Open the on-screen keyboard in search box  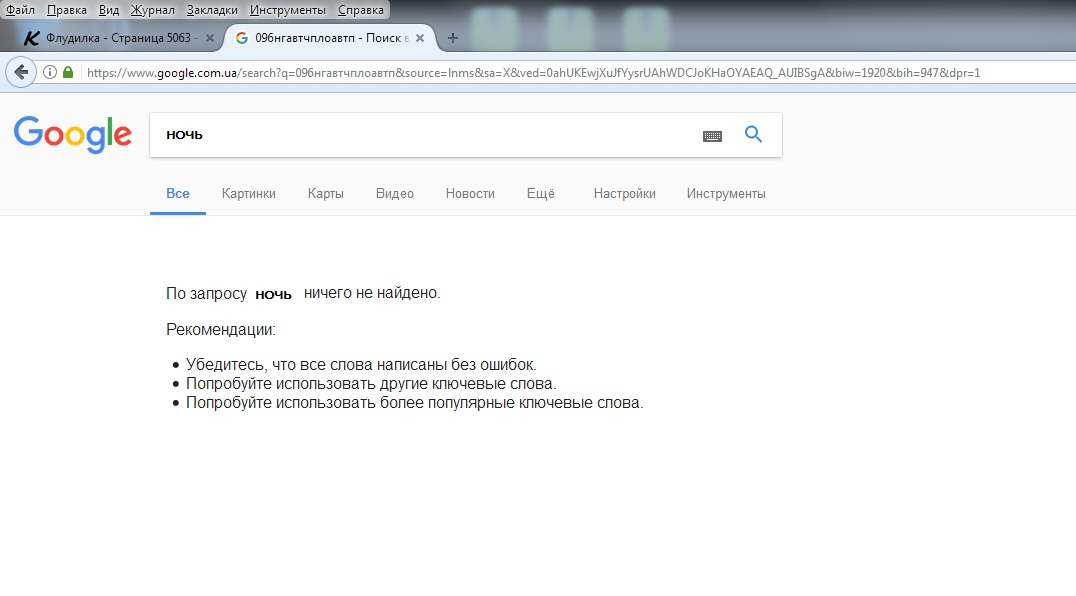(x=712, y=136)
